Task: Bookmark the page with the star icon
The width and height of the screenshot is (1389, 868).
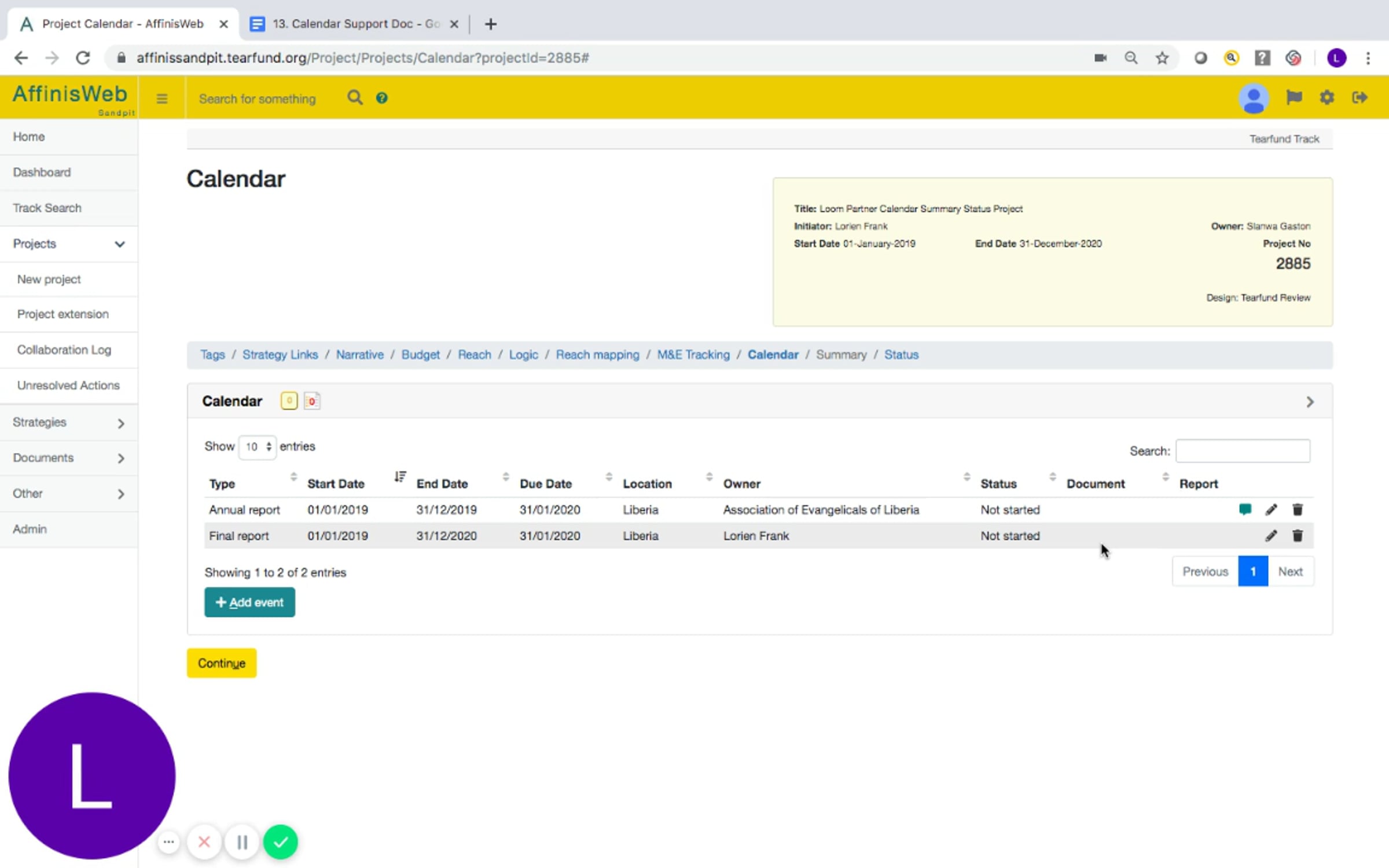Action: 1162,58
